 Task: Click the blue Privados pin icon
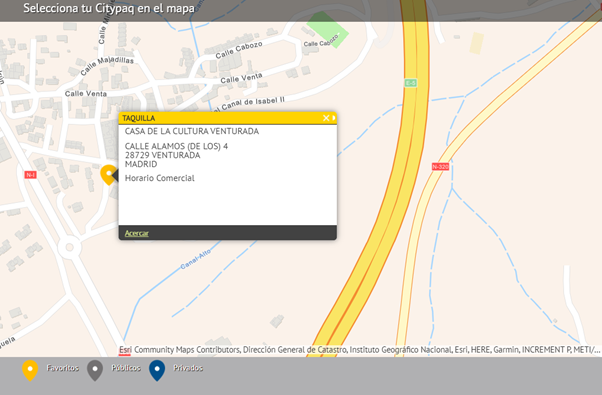(x=157, y=370)
